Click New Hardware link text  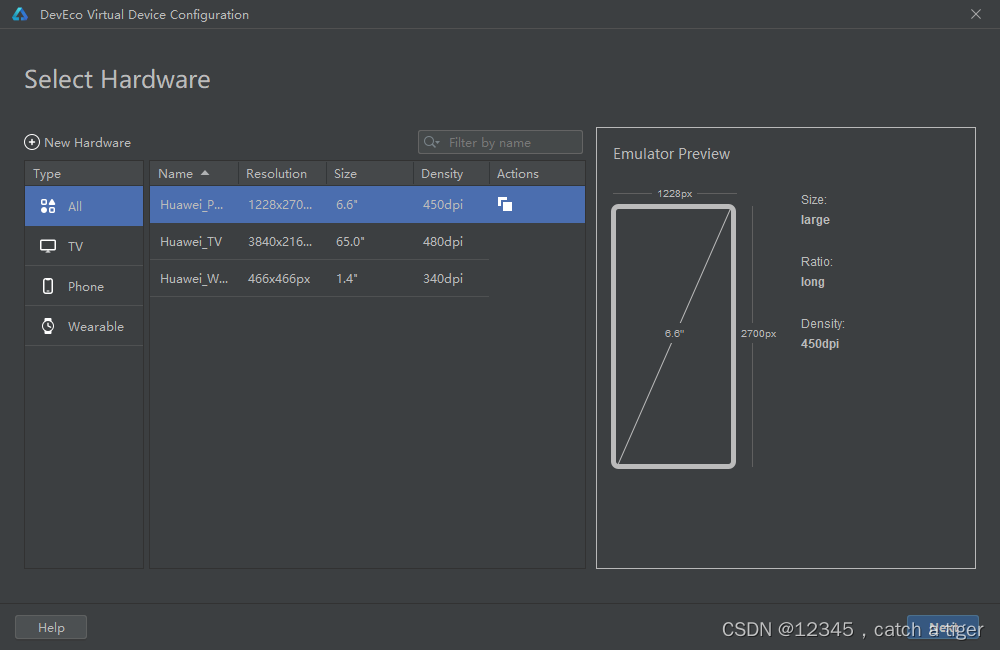tap(87, 143)
